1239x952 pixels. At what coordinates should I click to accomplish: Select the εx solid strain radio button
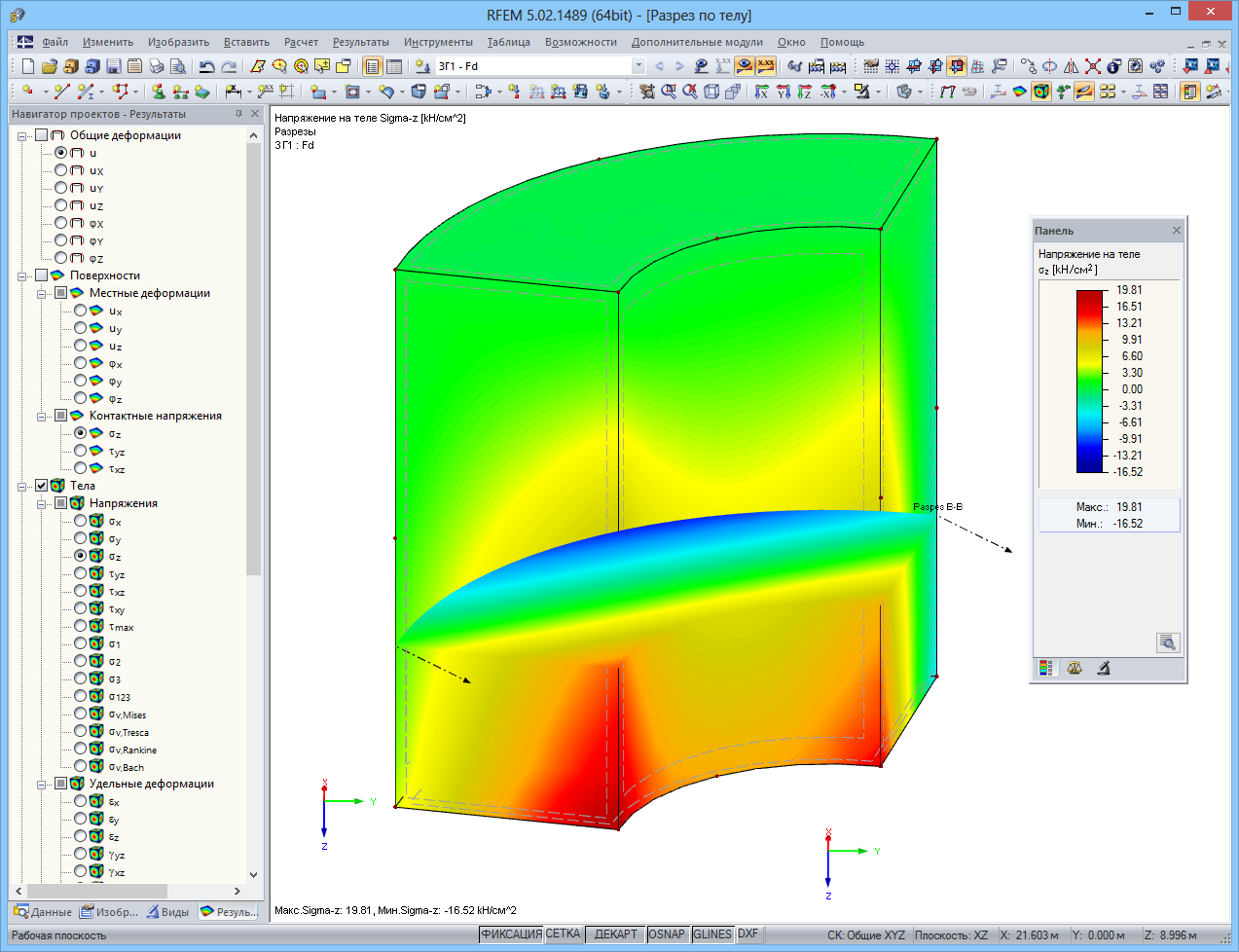80,801
